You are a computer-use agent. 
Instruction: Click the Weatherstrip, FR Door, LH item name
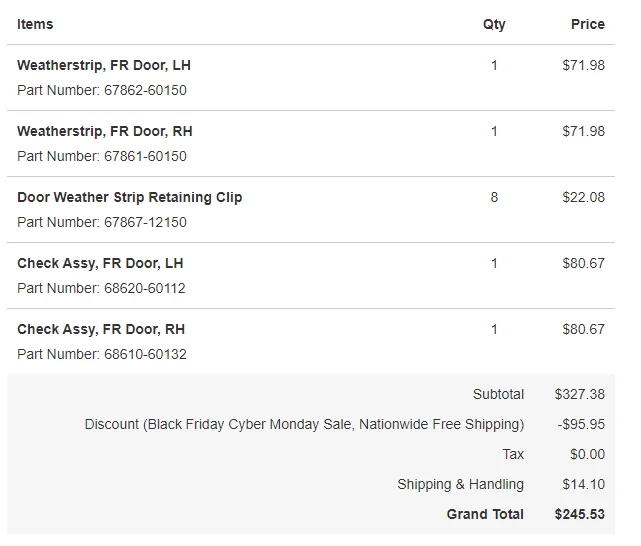point(103,65)
